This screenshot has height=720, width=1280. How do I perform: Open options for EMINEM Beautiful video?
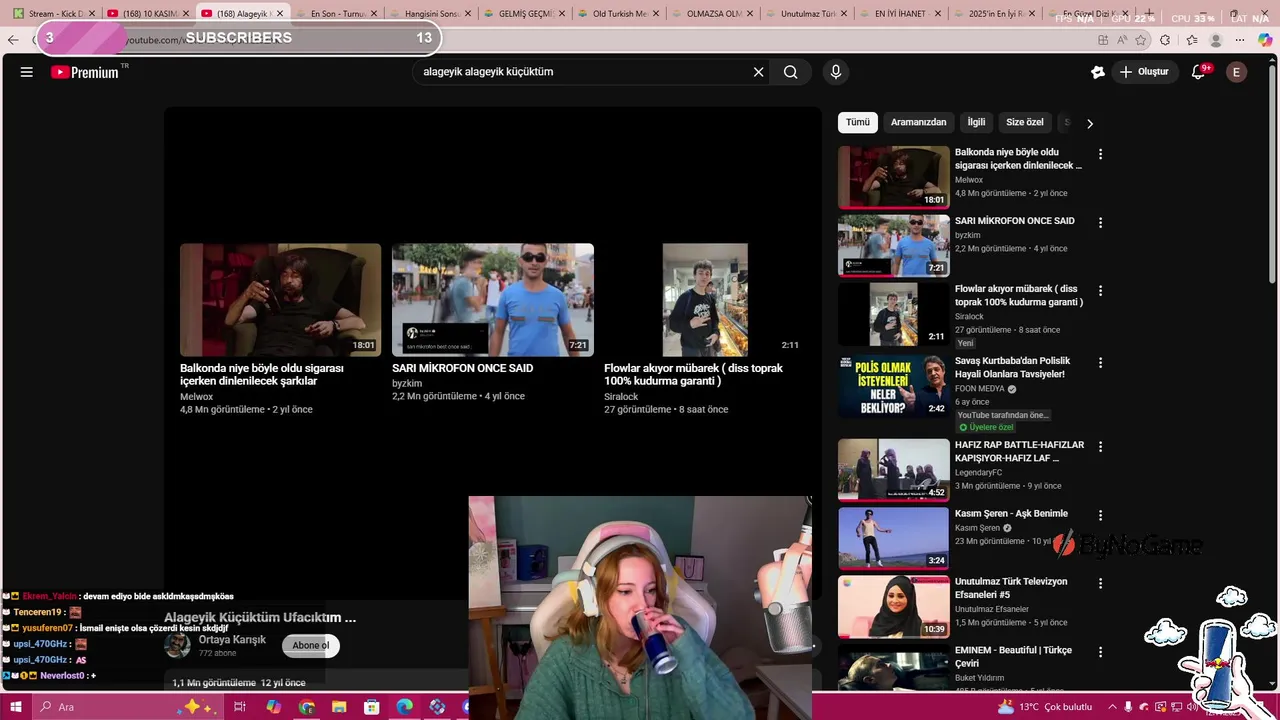(x=1100, y=651)
